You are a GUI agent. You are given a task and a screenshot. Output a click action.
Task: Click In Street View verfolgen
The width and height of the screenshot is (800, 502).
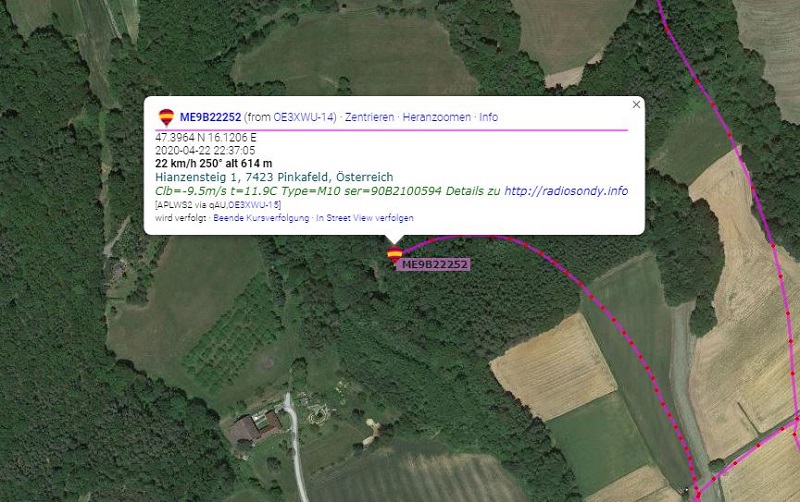(365, 218)
